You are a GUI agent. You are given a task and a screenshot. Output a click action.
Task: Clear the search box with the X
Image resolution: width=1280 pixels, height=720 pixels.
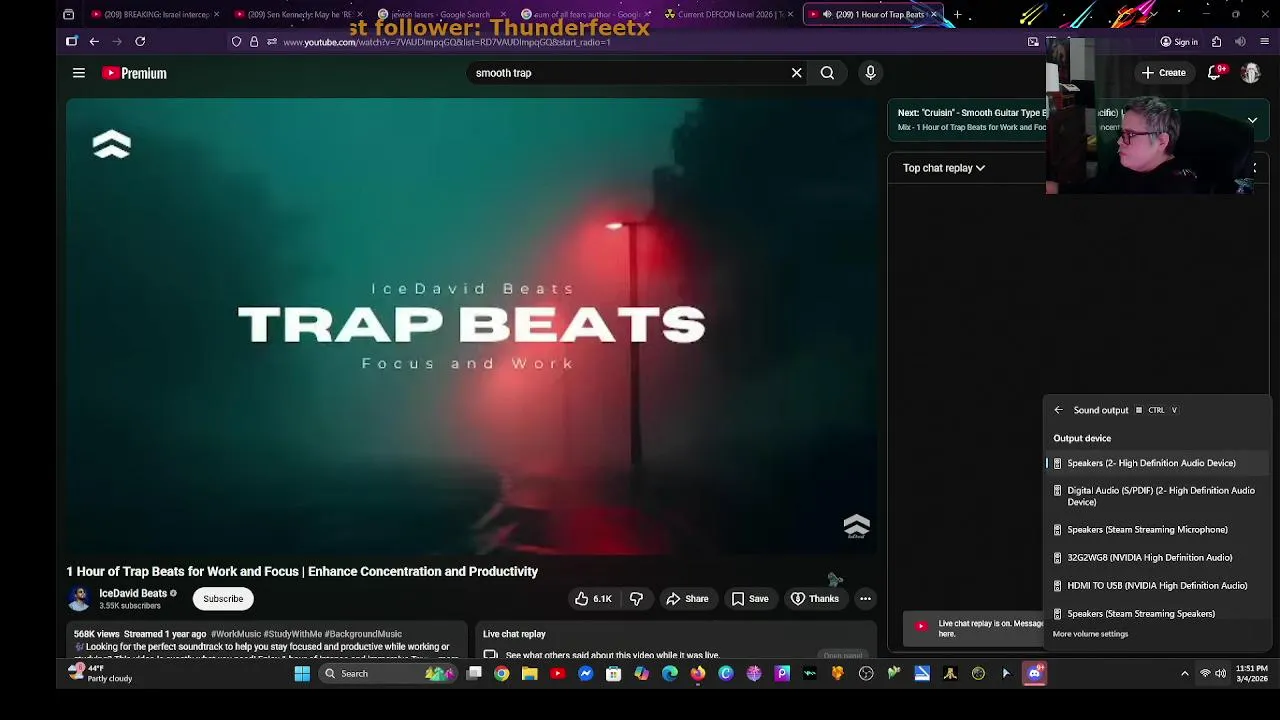pos(796,73)
